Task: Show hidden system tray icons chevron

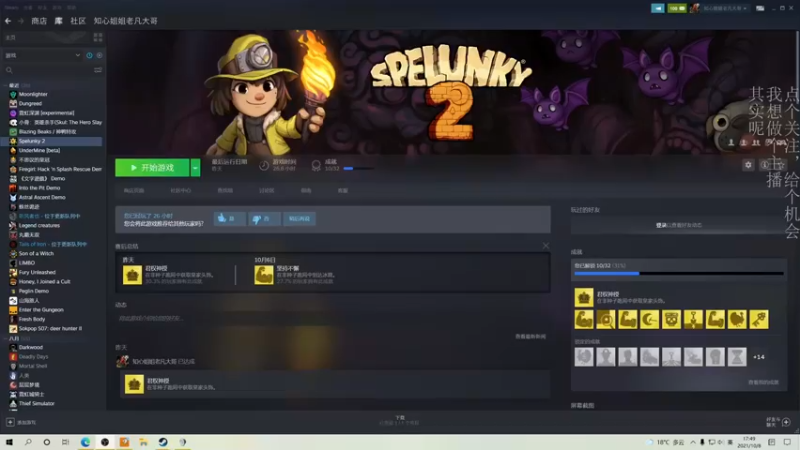Action: point(693,442)
